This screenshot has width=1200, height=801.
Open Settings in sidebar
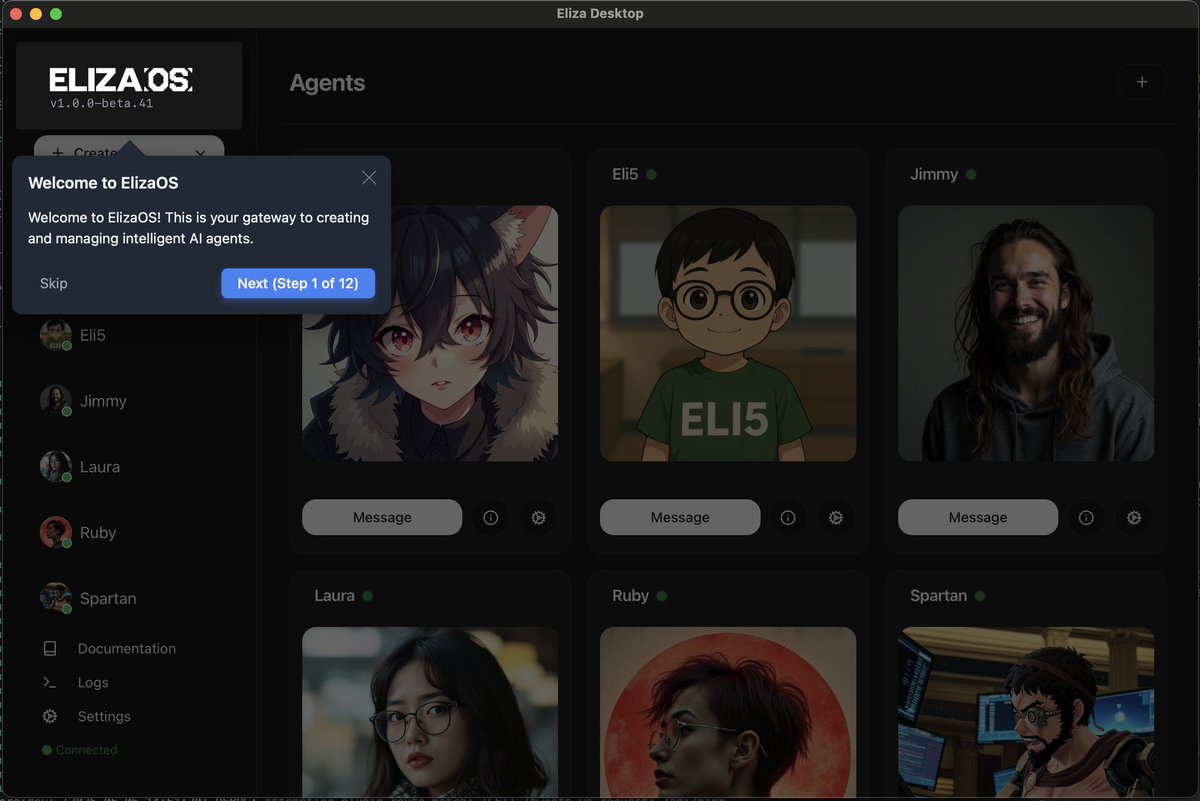(x=104, y=717)
